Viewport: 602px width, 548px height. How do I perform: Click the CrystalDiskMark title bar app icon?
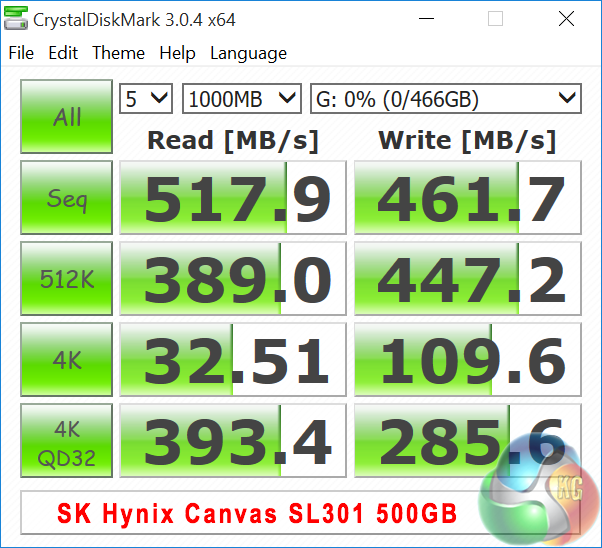(x=16, y=18)
